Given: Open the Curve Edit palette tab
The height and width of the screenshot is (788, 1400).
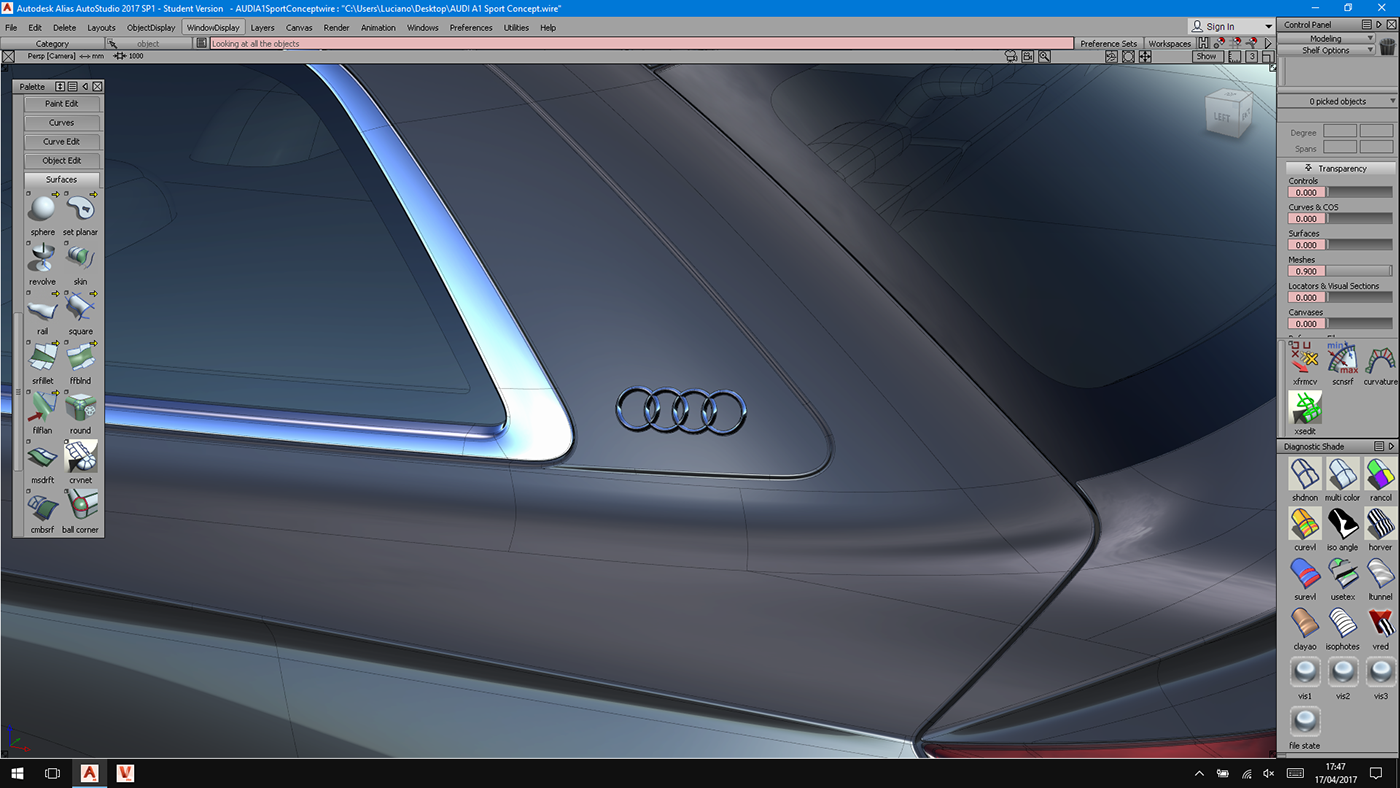Looking at the screenshot, I should (x=61, y=141).
